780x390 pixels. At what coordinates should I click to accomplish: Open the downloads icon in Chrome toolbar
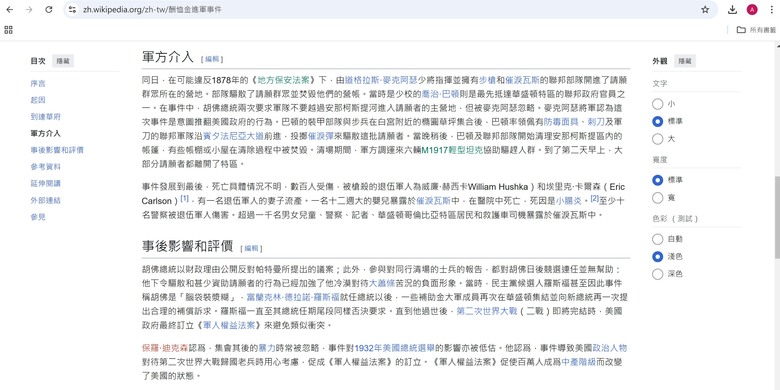732,9
